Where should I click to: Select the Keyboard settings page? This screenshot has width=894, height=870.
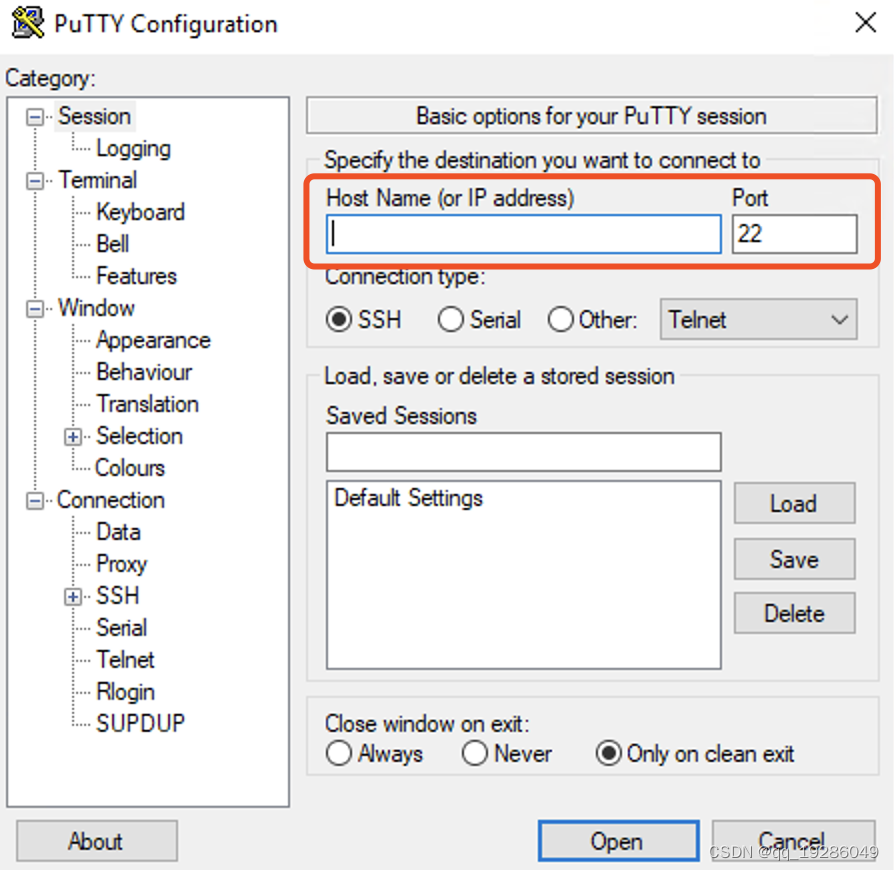tap(140, 212)
